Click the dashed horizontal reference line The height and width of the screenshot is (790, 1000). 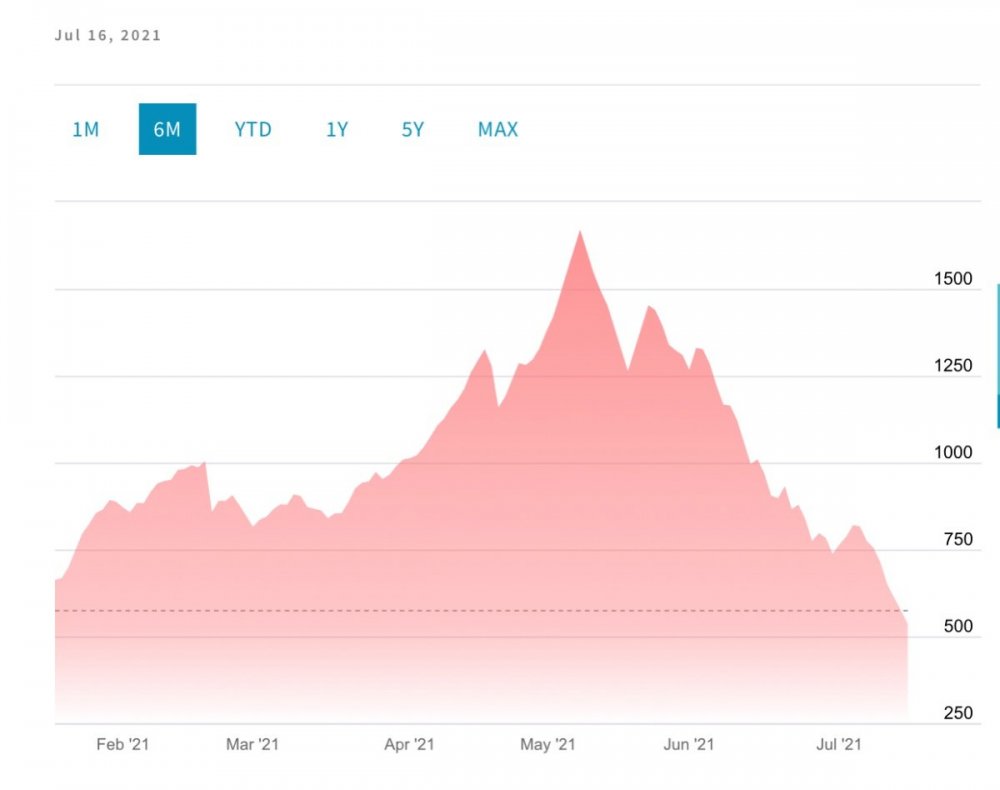(x=400, y=610)
